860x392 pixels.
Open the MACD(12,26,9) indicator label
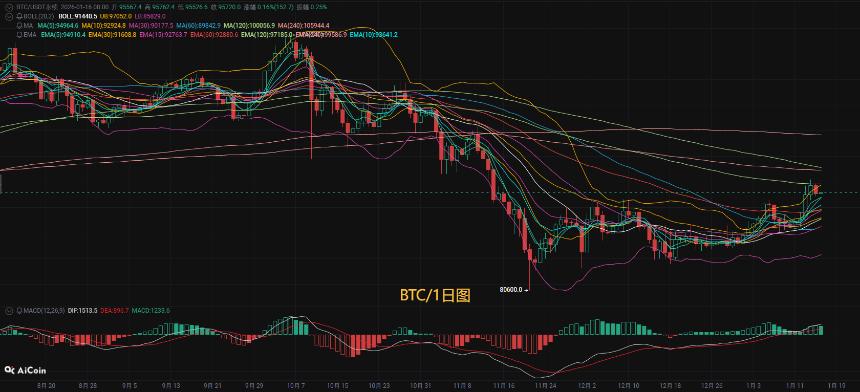point(44,310)
